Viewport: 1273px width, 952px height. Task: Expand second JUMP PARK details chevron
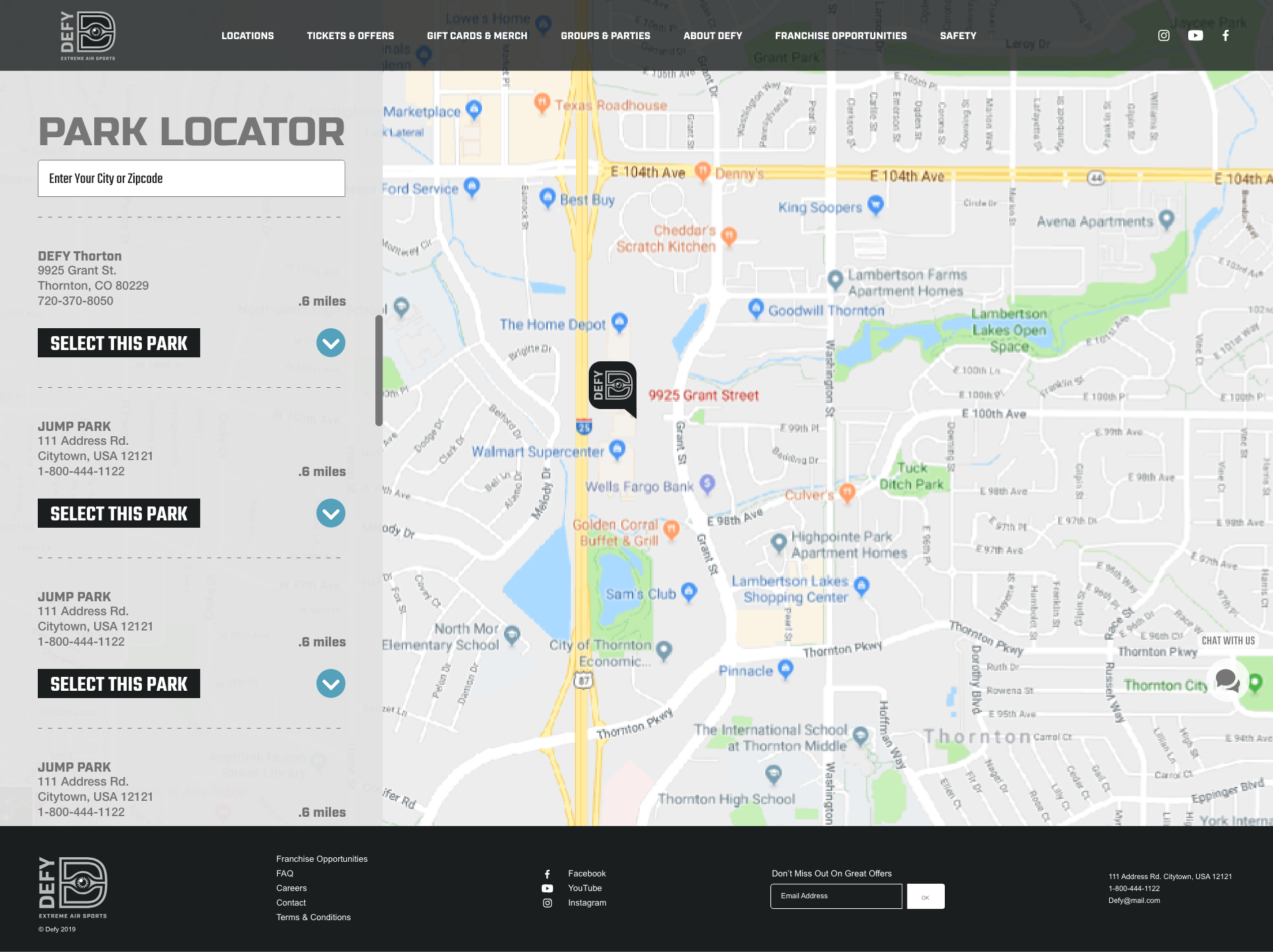(x=331, y=684)
